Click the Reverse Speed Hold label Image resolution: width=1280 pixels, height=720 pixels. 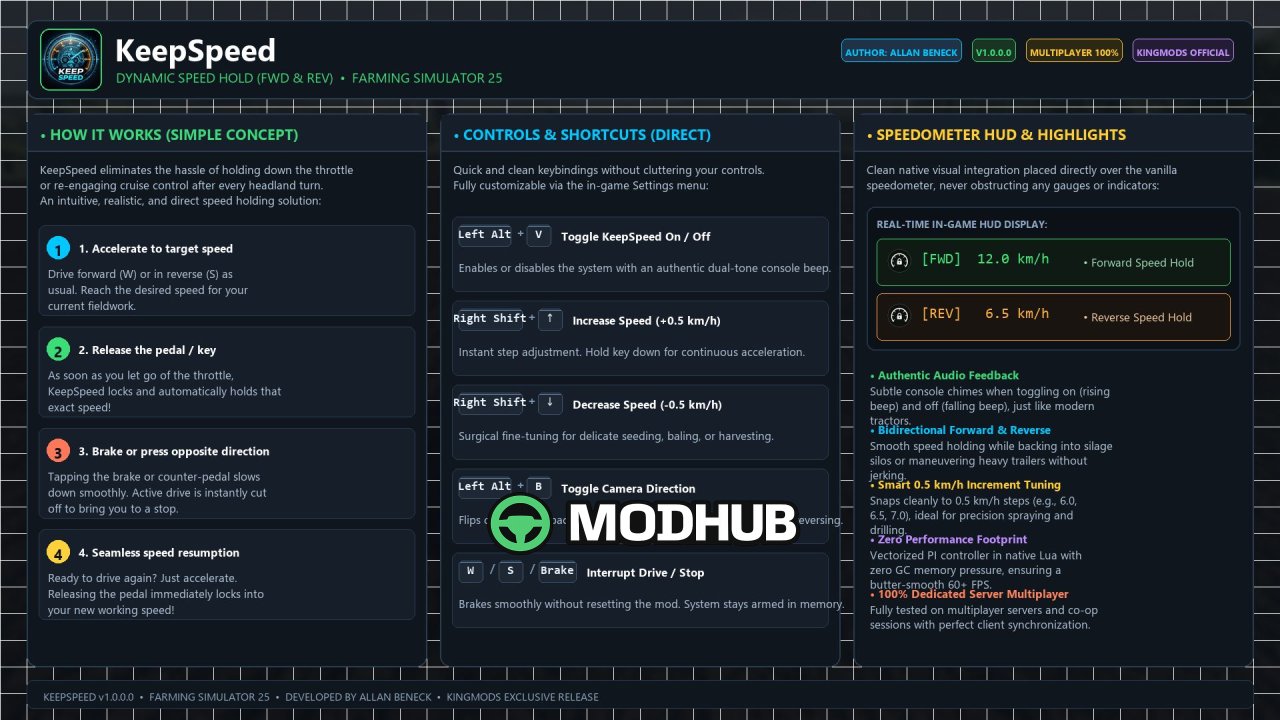pos(1141,317)
